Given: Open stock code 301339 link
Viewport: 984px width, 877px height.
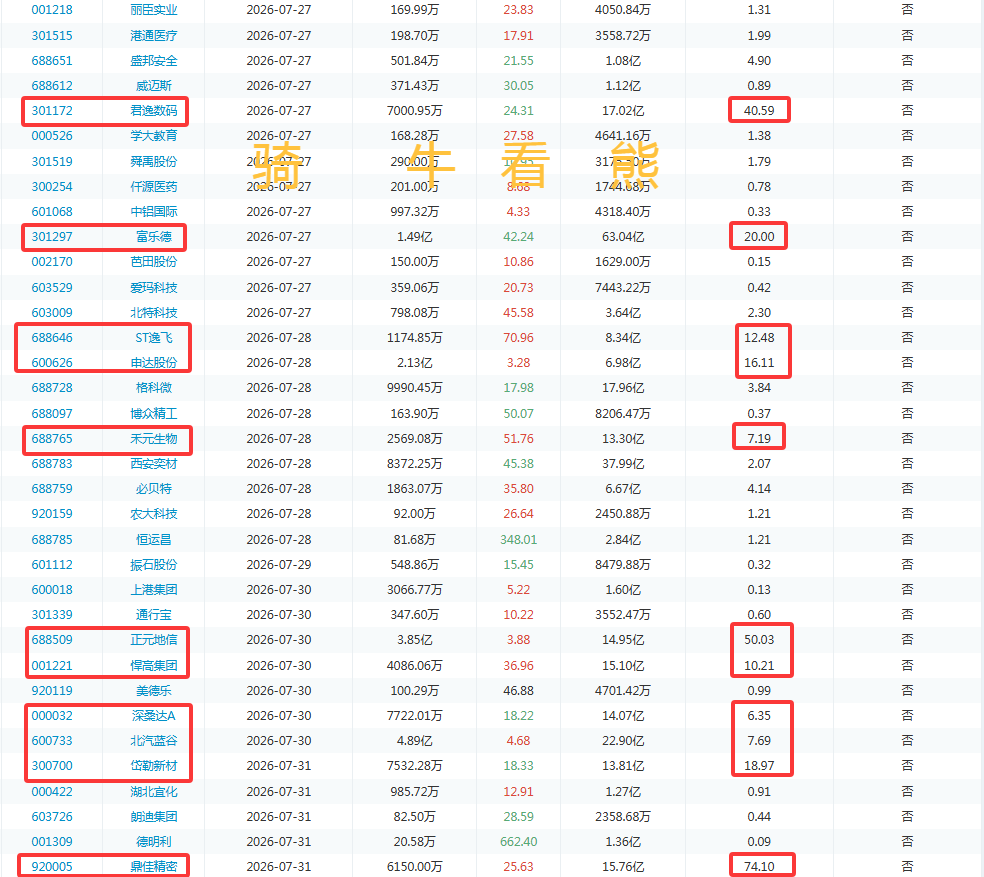Looking at the screenshot, I should point(52,615).
